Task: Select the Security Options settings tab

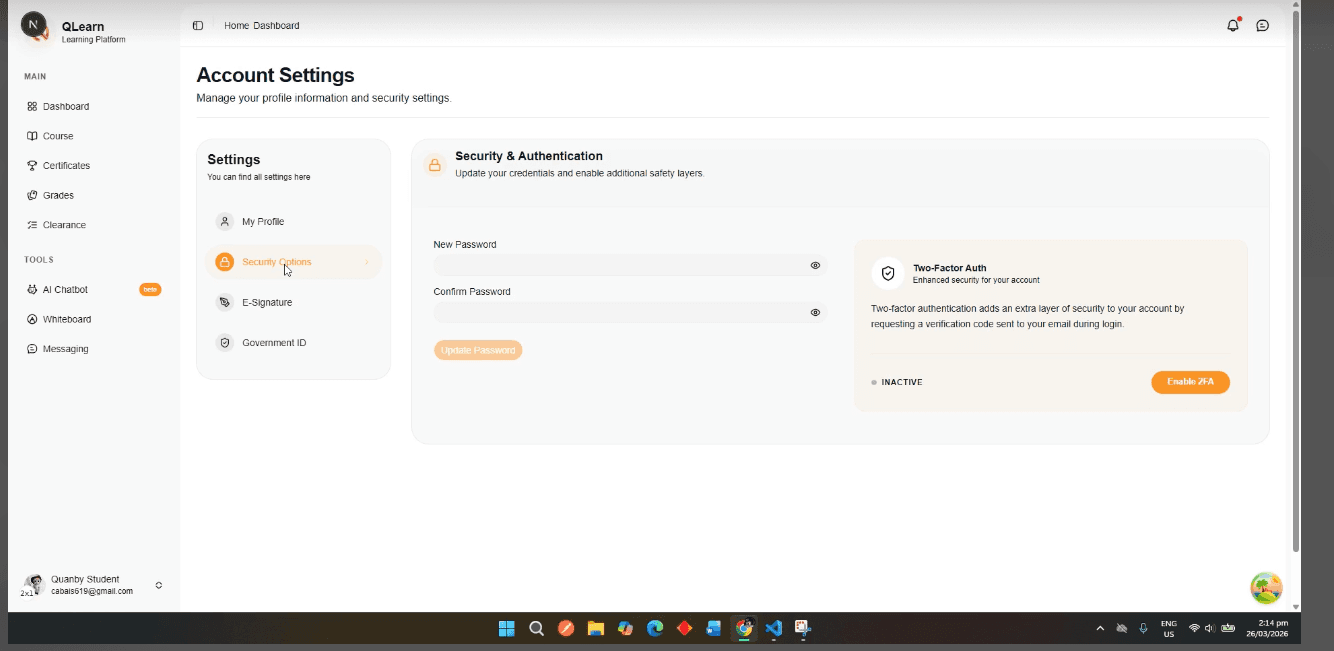Action: pyautogui.click(x=294, y=262)
